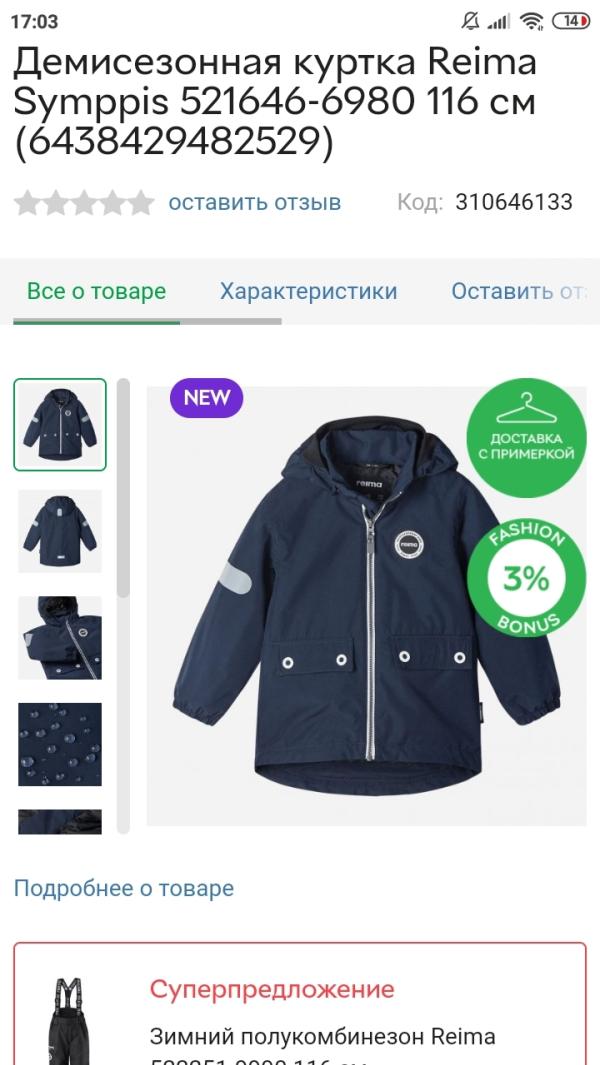Tap the battery indicator icon
This screenshot has height=1065, width=600.
coord(571,22)
